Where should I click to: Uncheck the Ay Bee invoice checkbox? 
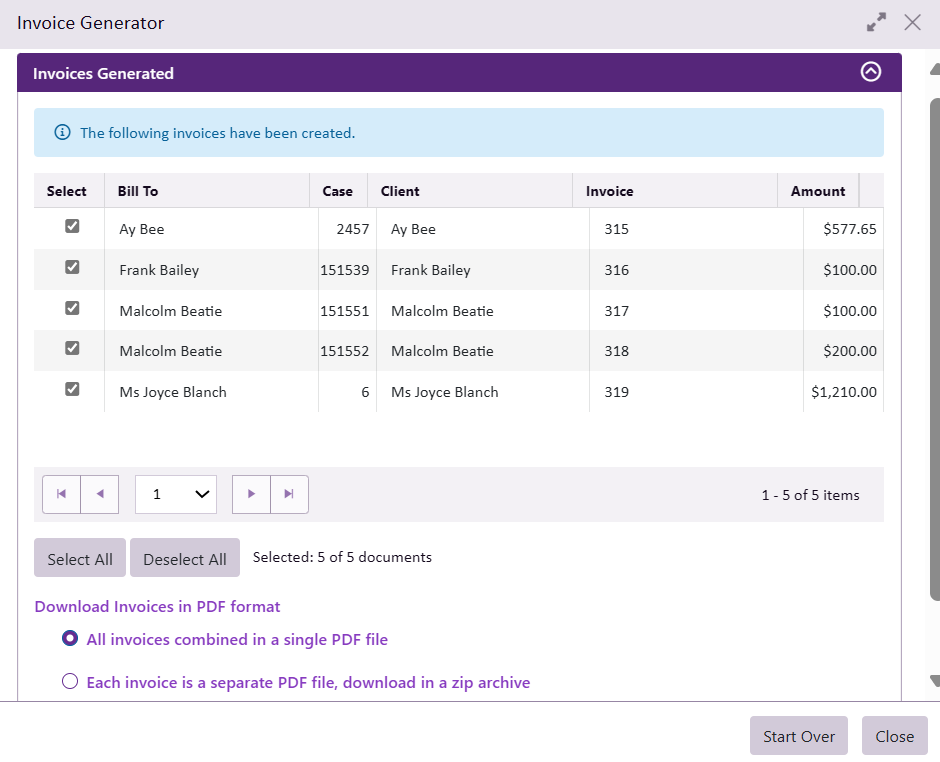click(72, 227)
